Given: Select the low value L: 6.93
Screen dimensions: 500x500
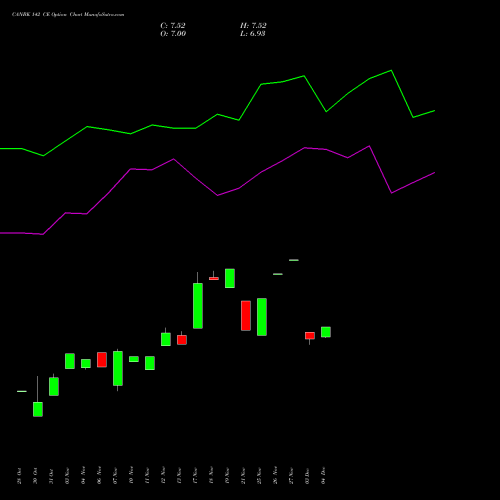Looking at the screenshot, I should (x=253, y=33).
